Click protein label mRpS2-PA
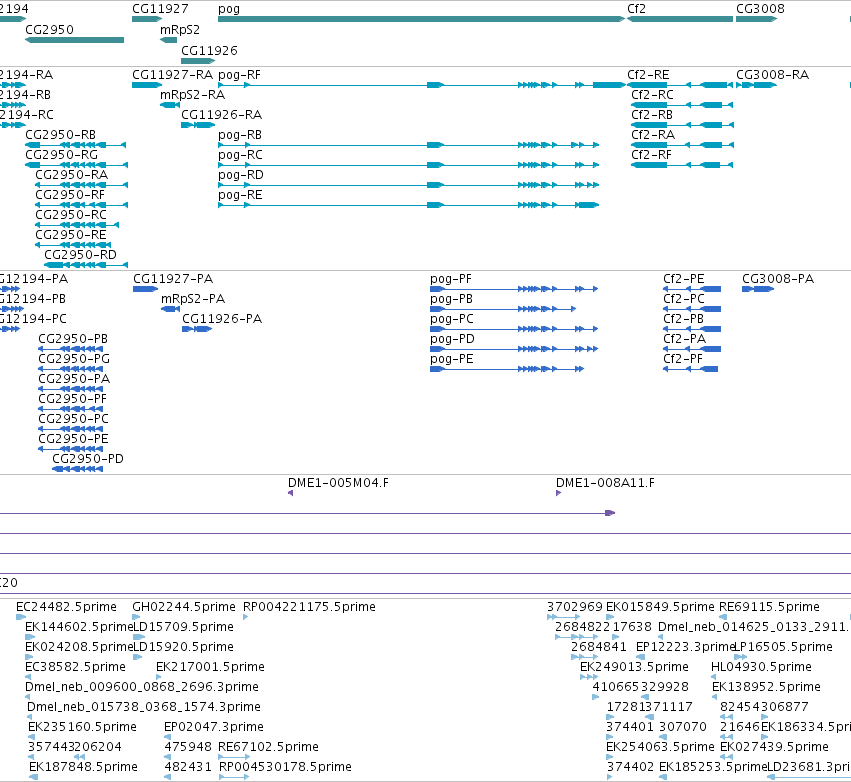 tap(193, 299)
